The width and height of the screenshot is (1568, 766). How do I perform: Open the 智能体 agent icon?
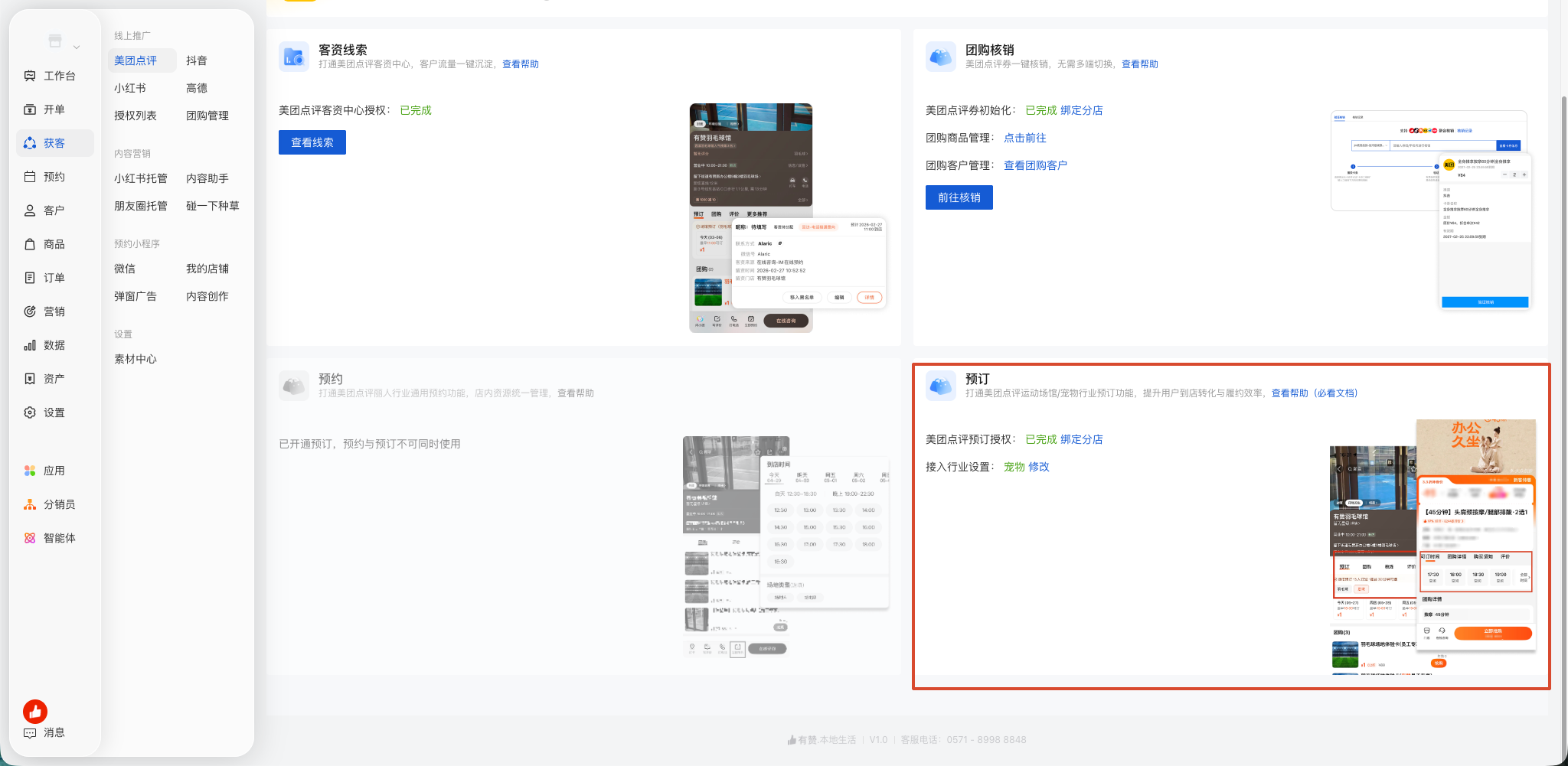pos(30,538)
